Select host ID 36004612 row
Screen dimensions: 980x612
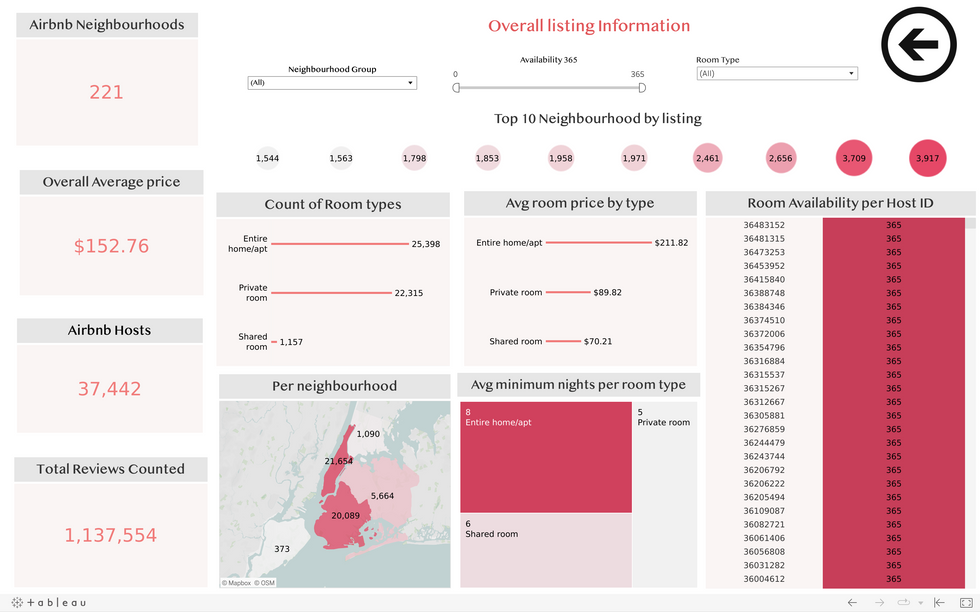(836, 579)
